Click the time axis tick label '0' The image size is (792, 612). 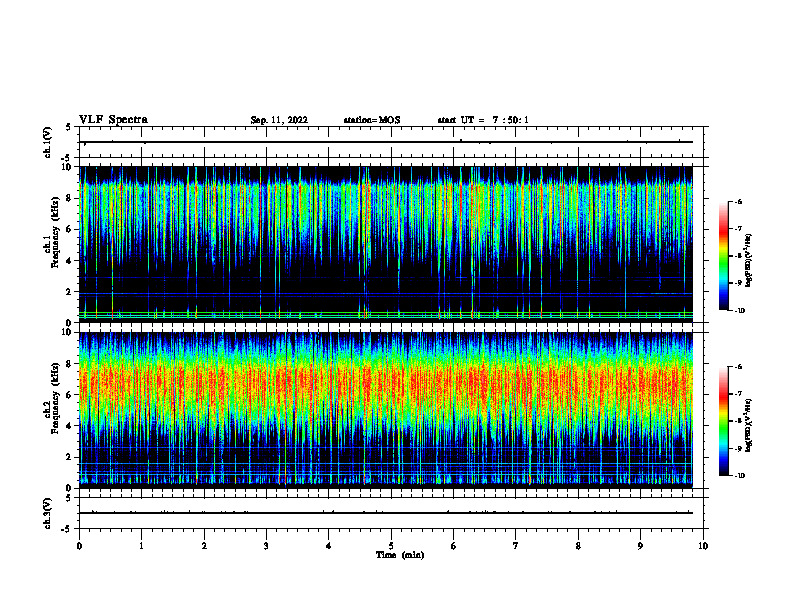coord(79,546)
